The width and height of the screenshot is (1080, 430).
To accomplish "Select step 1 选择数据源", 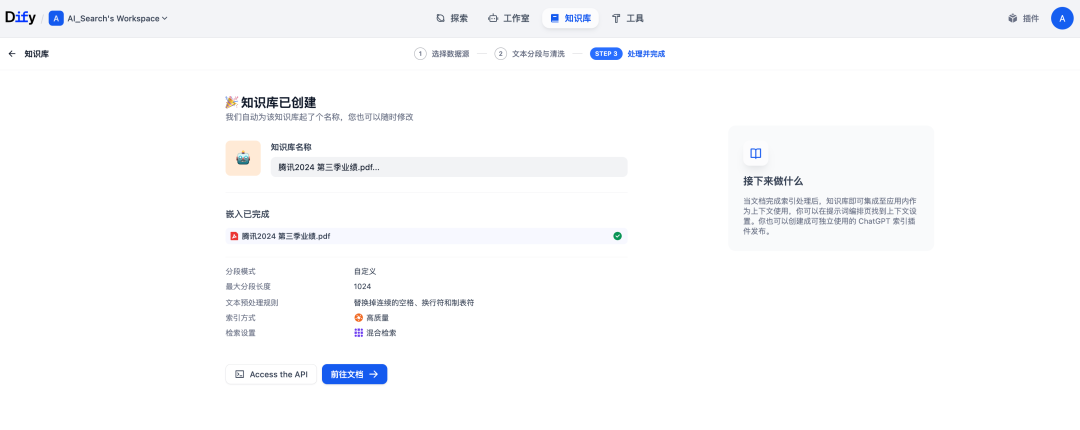I will (442, 54).
